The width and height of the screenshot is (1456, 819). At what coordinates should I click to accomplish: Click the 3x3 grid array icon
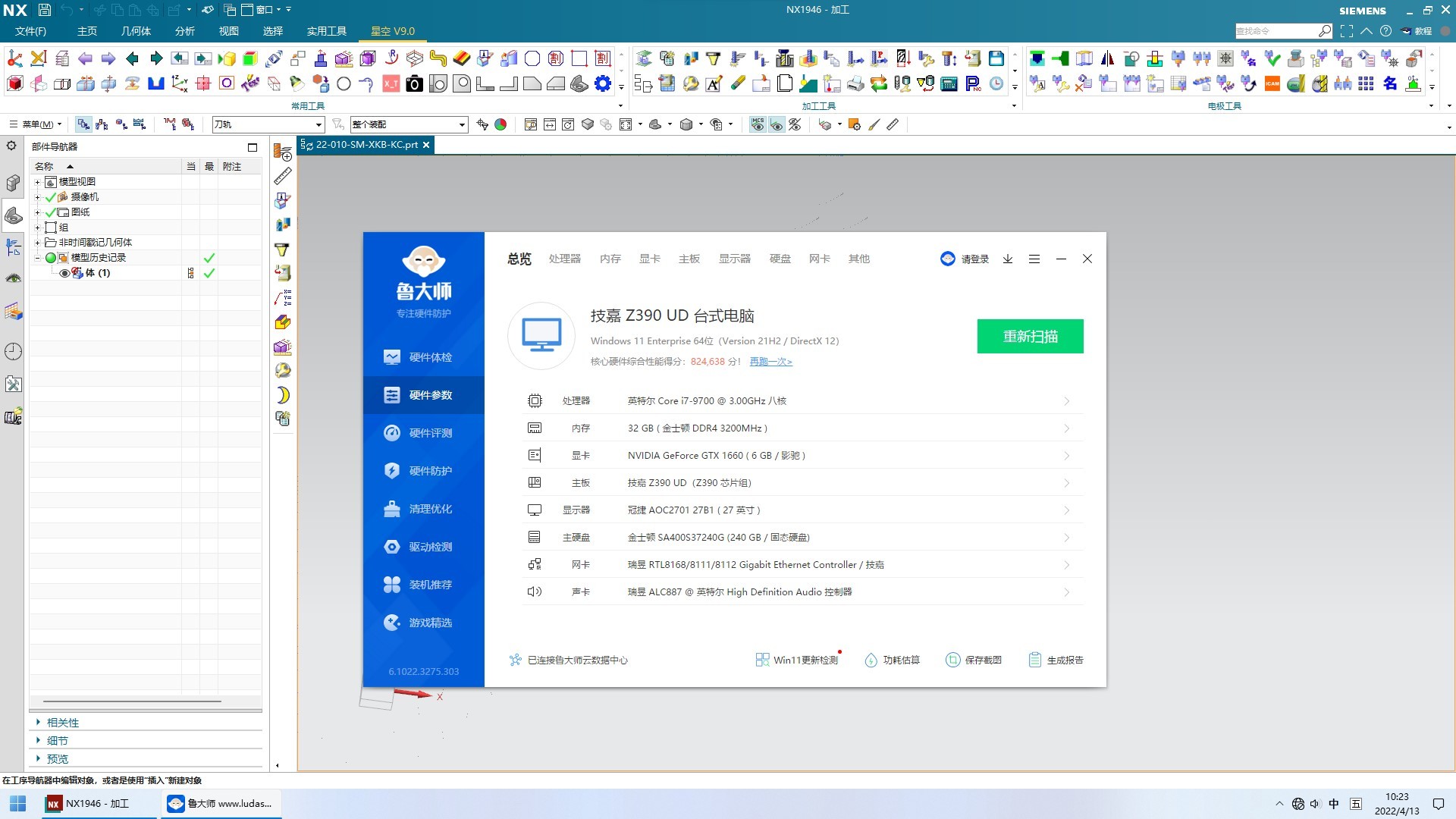(1367, 83)
